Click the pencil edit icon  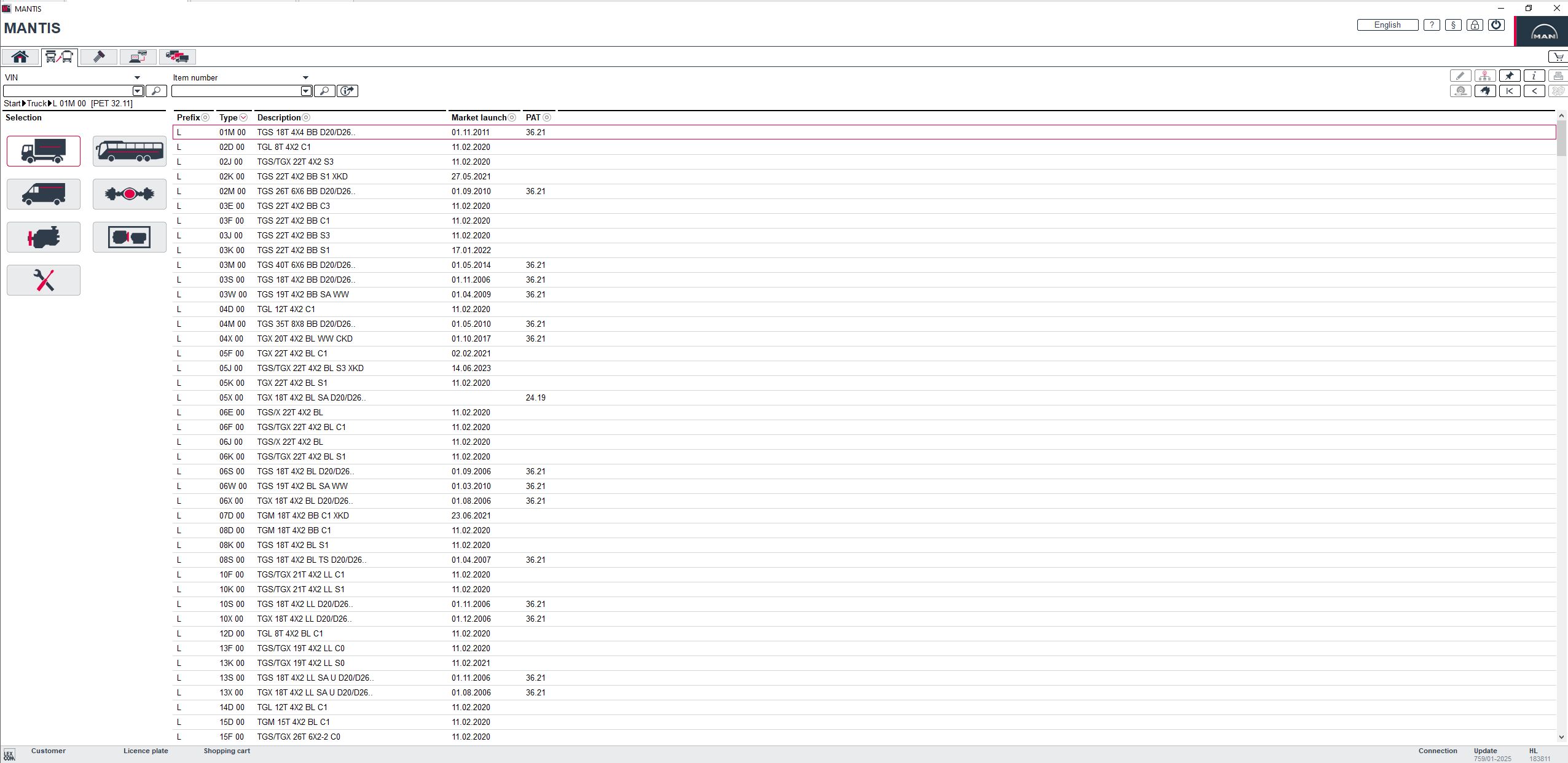point(1460,76)
